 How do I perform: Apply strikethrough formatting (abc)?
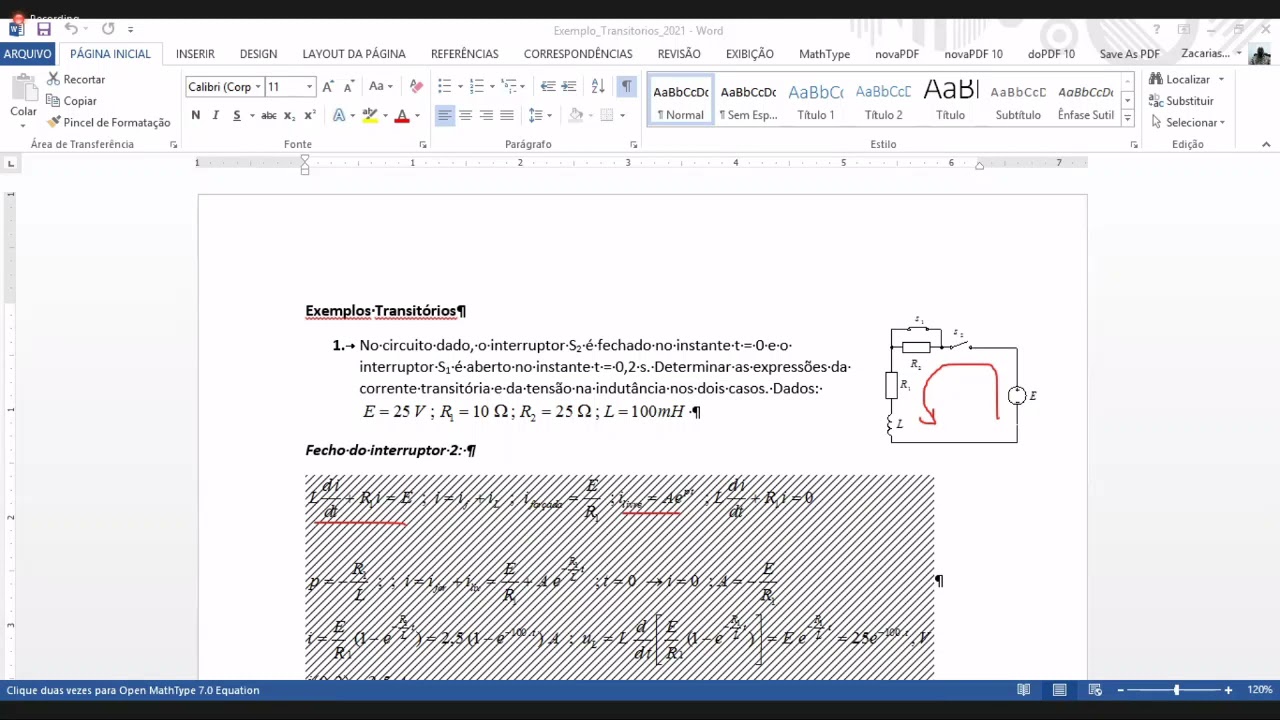pos(268,116)
